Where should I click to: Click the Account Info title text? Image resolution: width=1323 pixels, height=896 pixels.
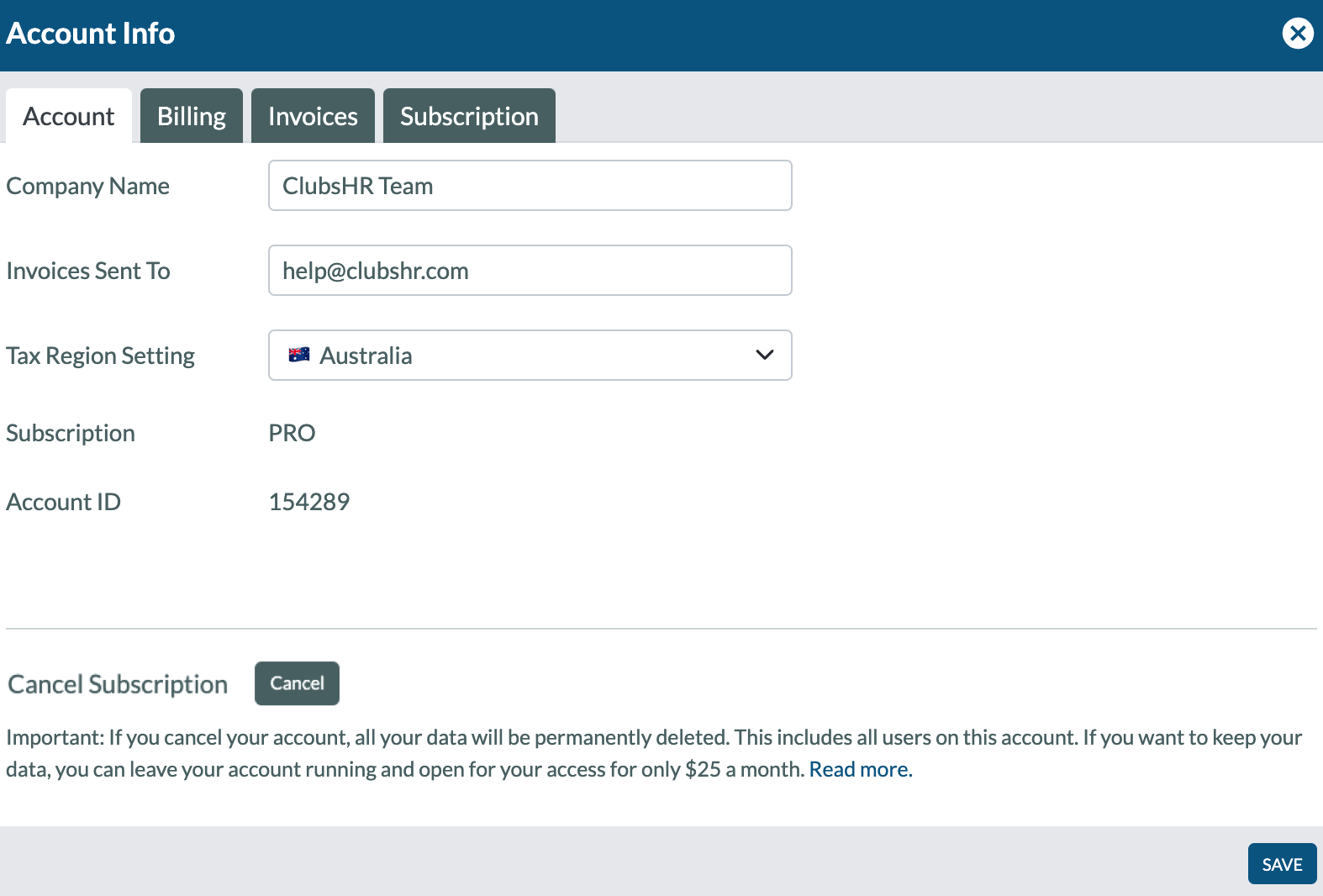[x=91, y=34]
